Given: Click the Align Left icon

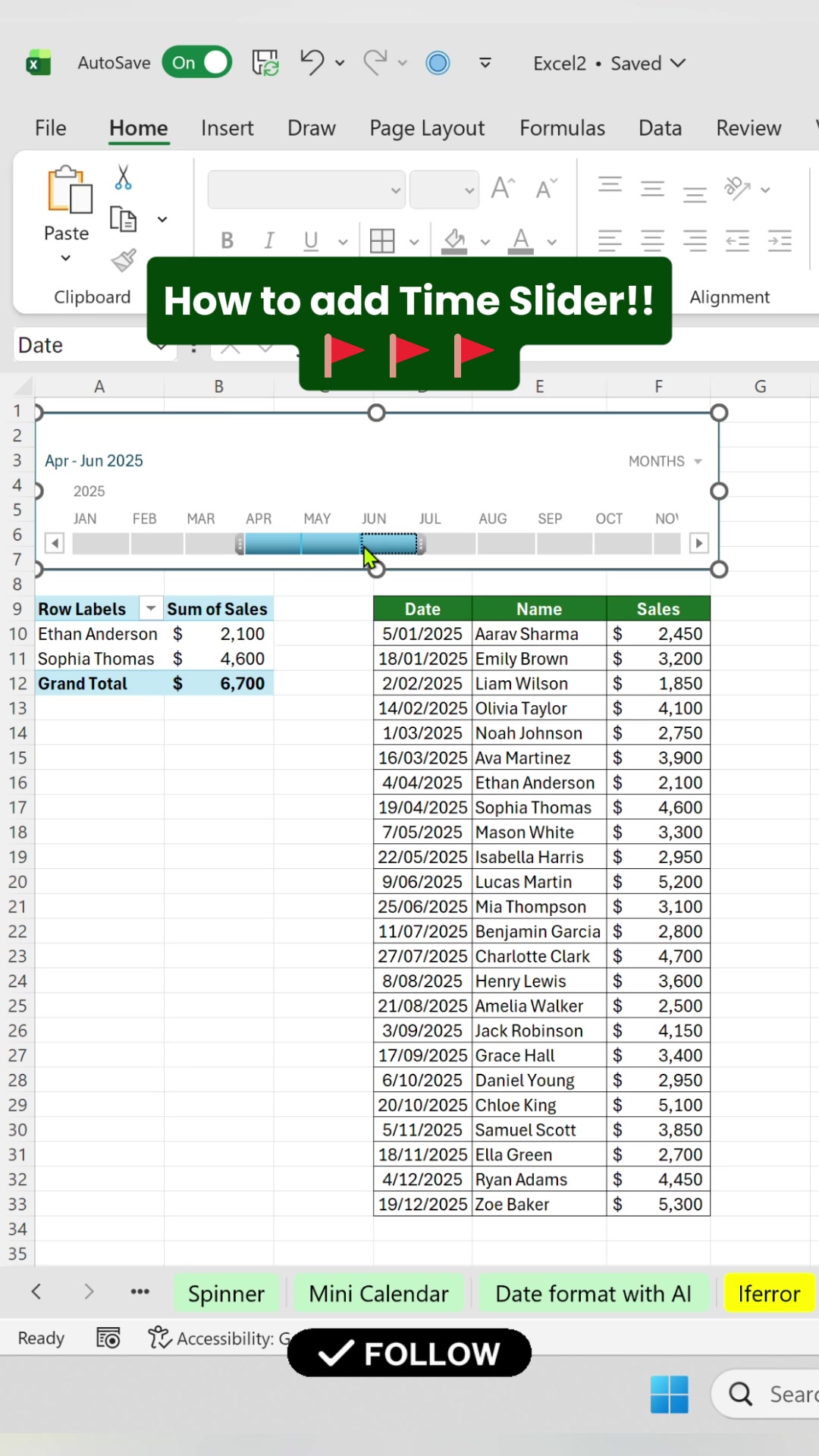Looking at the screenshot, I should pos(610,241).
